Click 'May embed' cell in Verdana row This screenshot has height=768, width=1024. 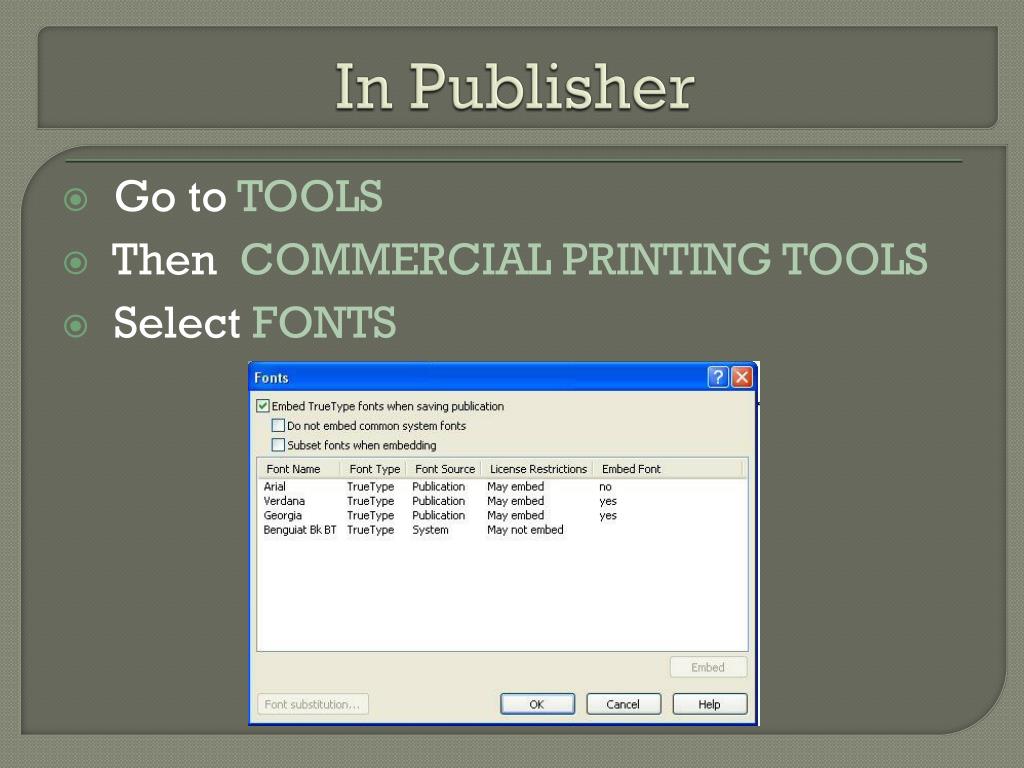(515, 501)
